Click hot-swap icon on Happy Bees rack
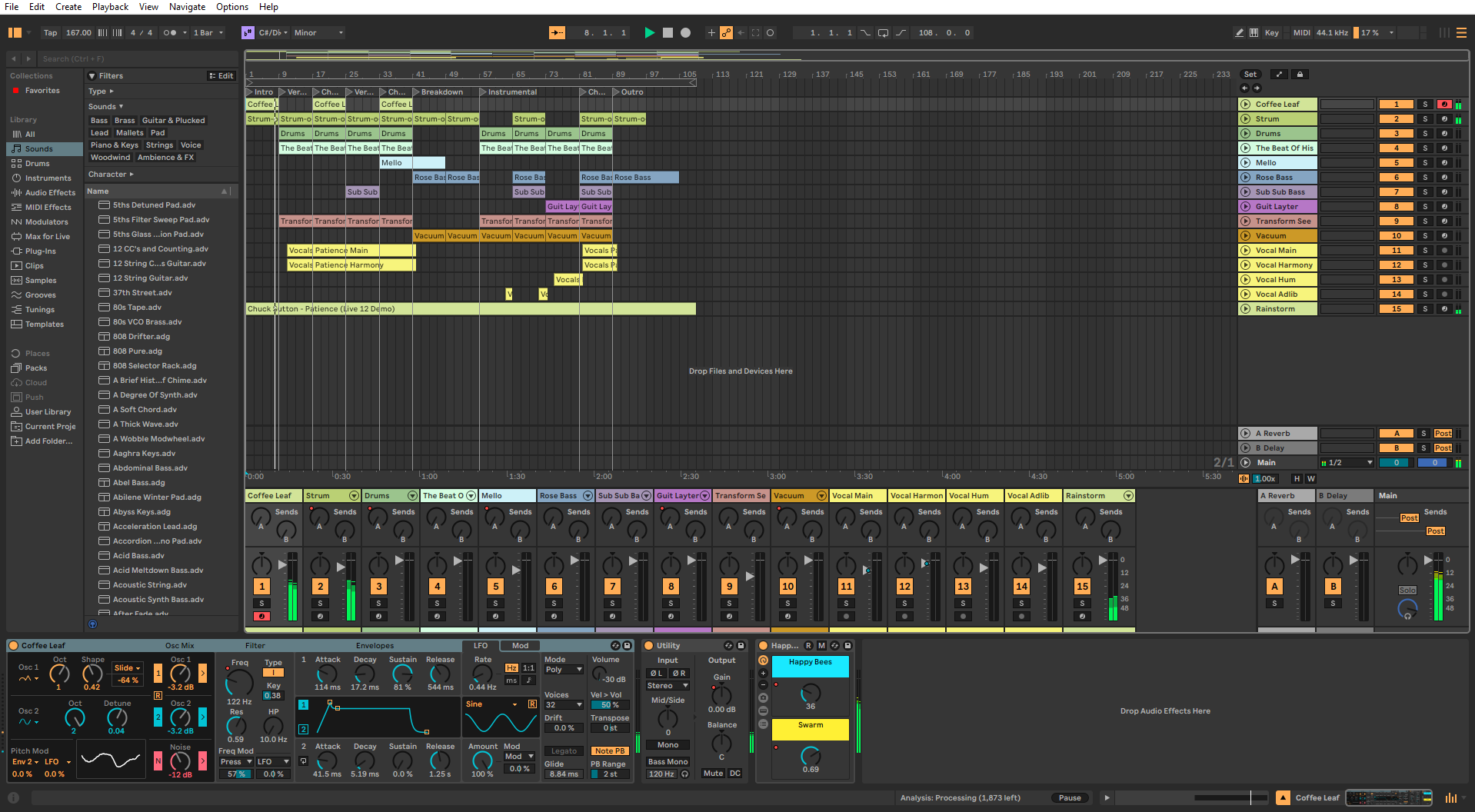Viewport: 1475px width, 812px height. pyautogui.click(x=834, y=645)
